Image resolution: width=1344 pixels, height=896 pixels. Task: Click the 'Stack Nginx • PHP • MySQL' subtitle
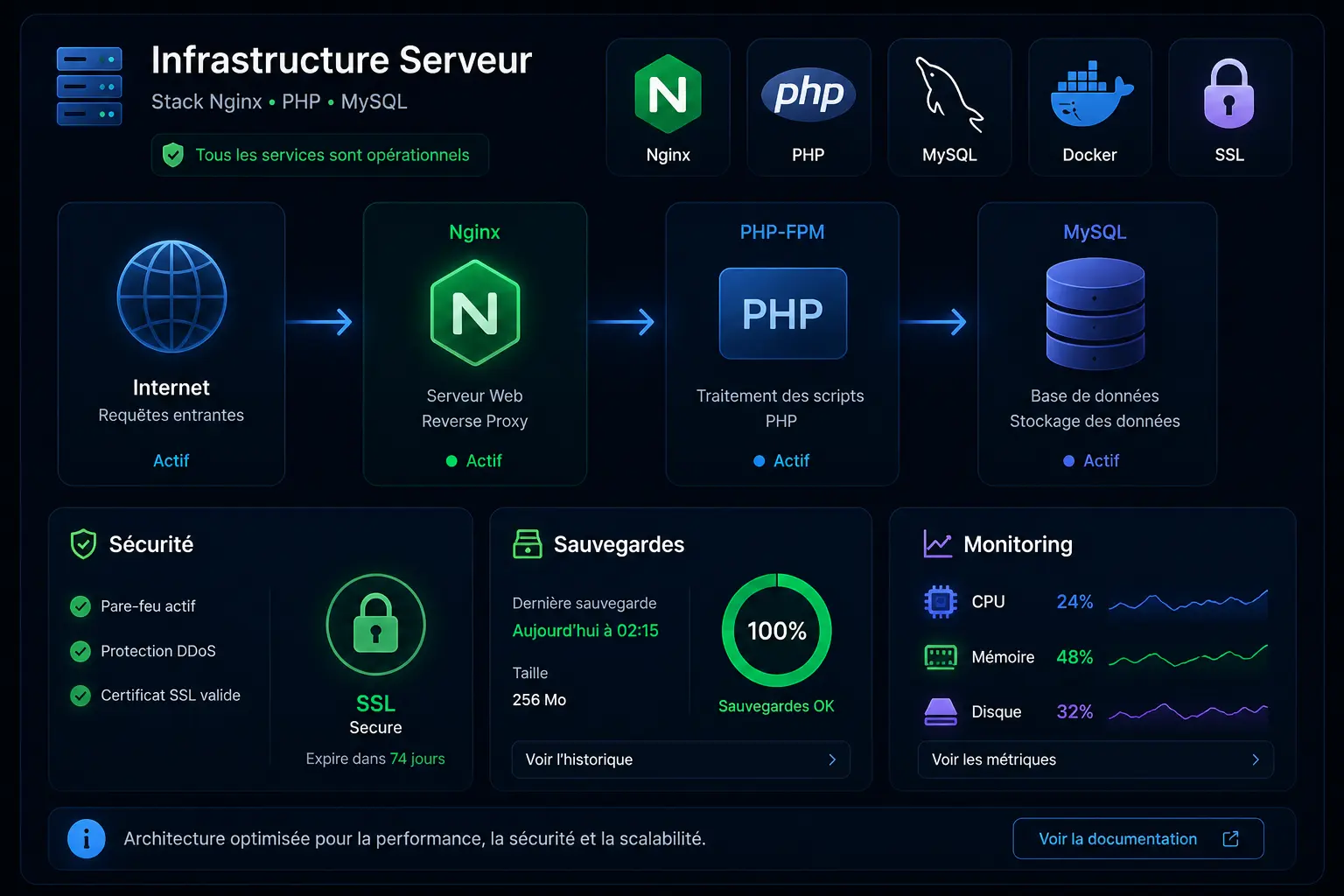pos(279,102)
